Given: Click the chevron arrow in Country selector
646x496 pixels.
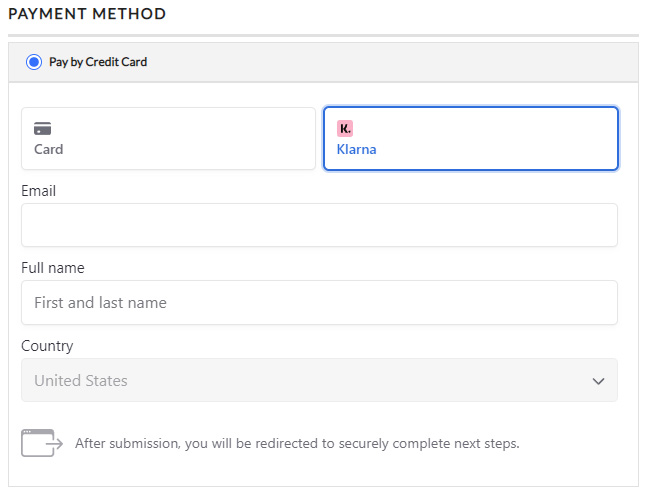Looking at the screenshot, I should tap(598, 381).
